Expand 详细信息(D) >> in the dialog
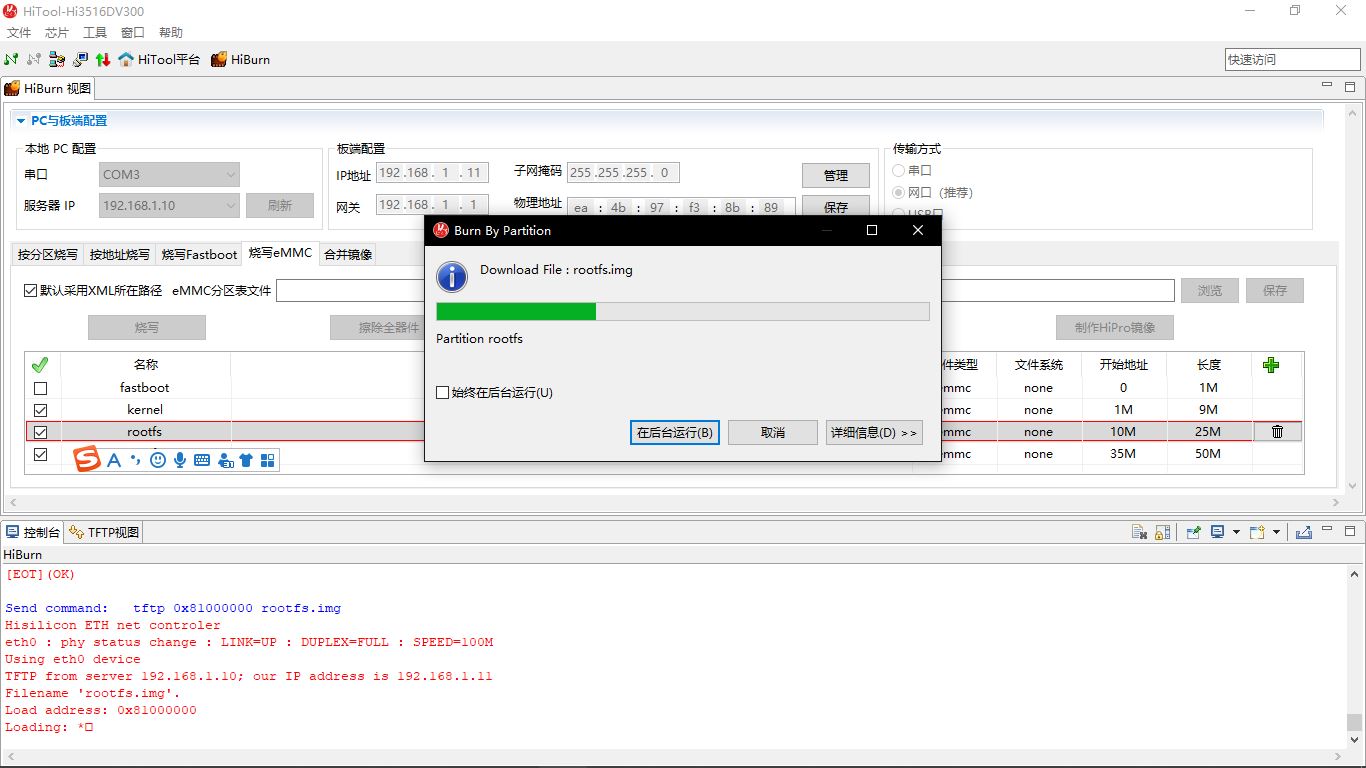The image size is (1366, 768). coord(874,432)
